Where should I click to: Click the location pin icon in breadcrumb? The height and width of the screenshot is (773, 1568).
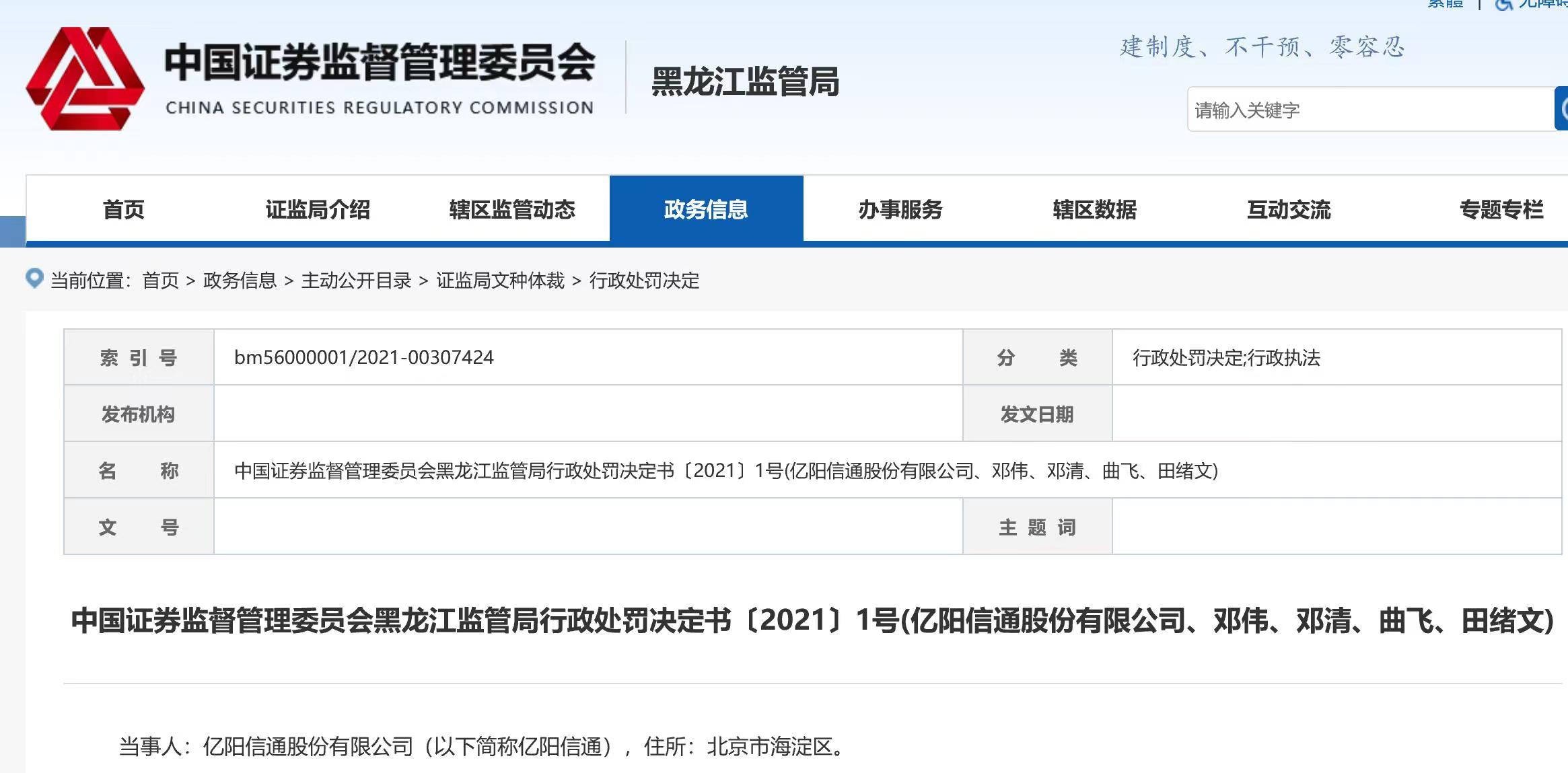34,278
